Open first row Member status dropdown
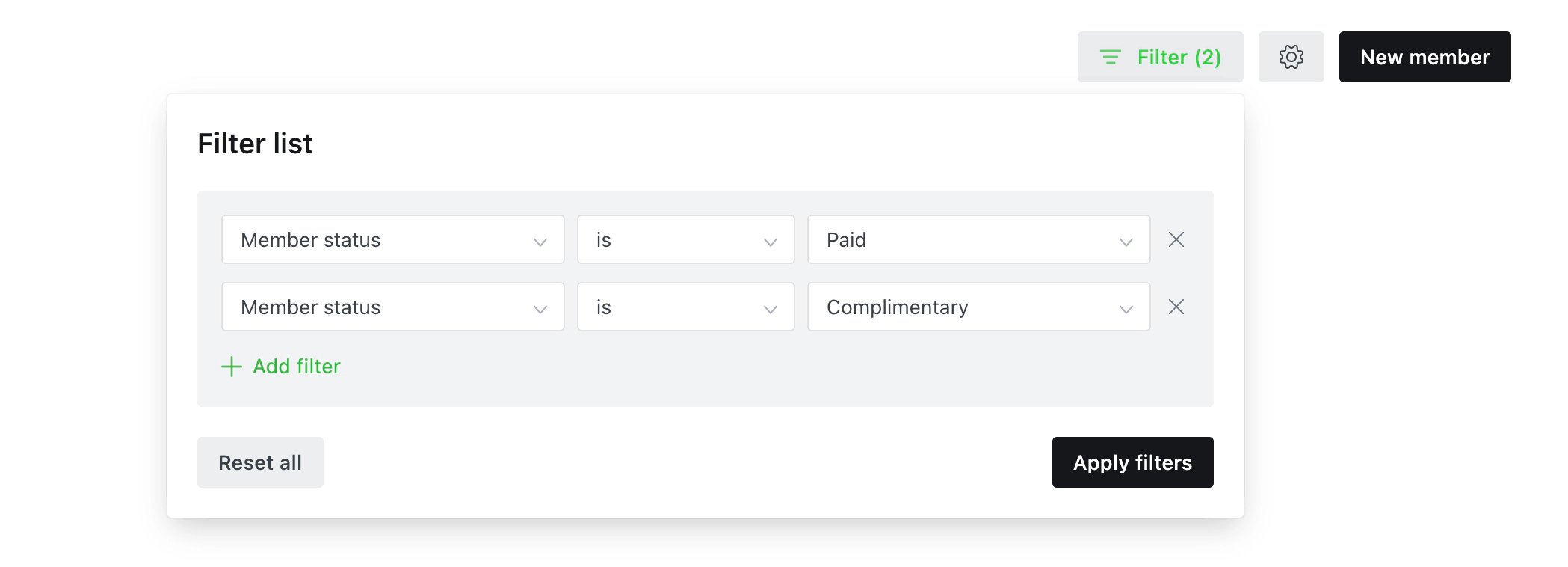This screenshot has height=567, width=1568. [x=393, y=239]
